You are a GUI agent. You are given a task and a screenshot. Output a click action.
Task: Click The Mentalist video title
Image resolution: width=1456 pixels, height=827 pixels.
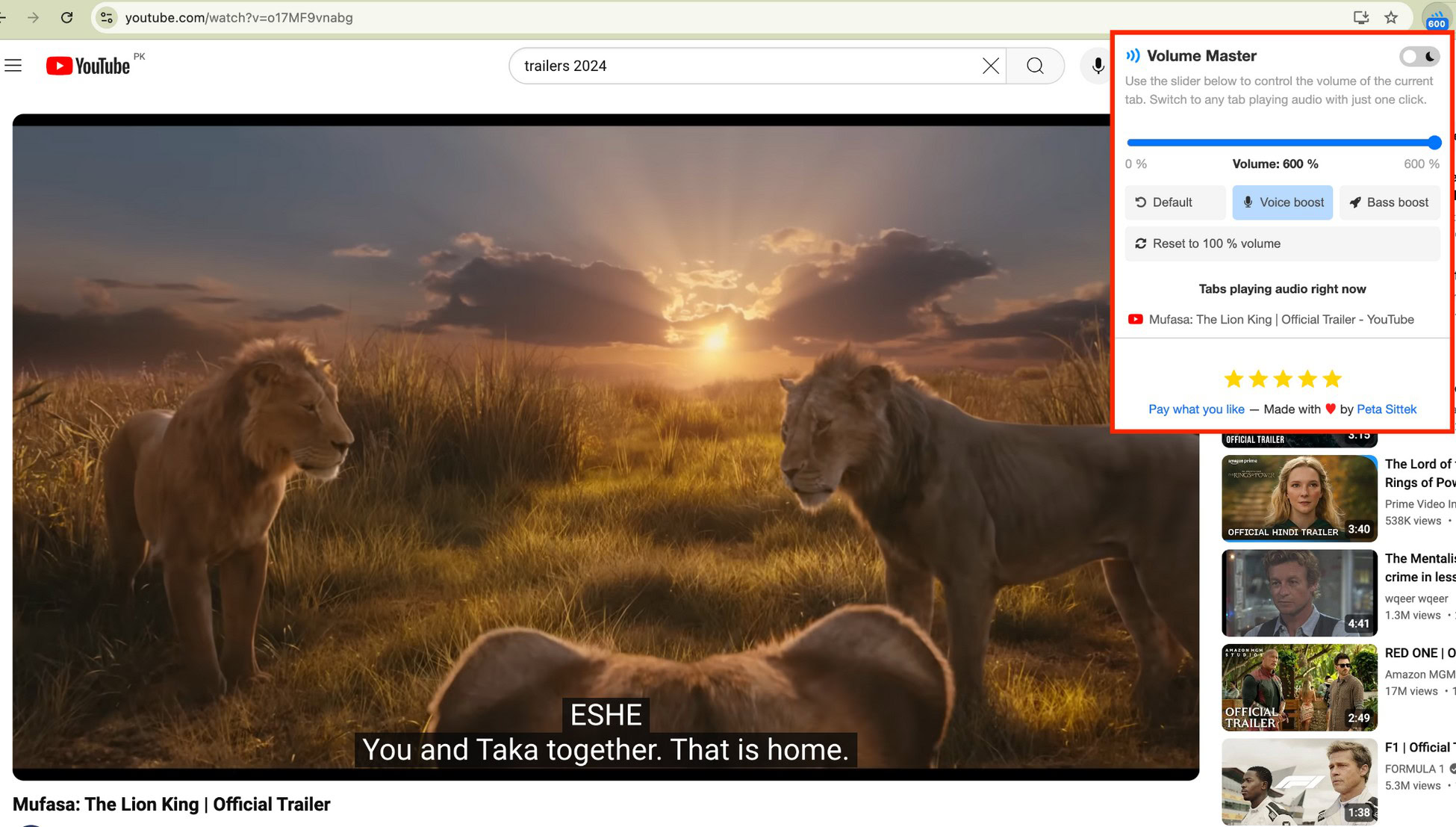(x=1419, y=568)
